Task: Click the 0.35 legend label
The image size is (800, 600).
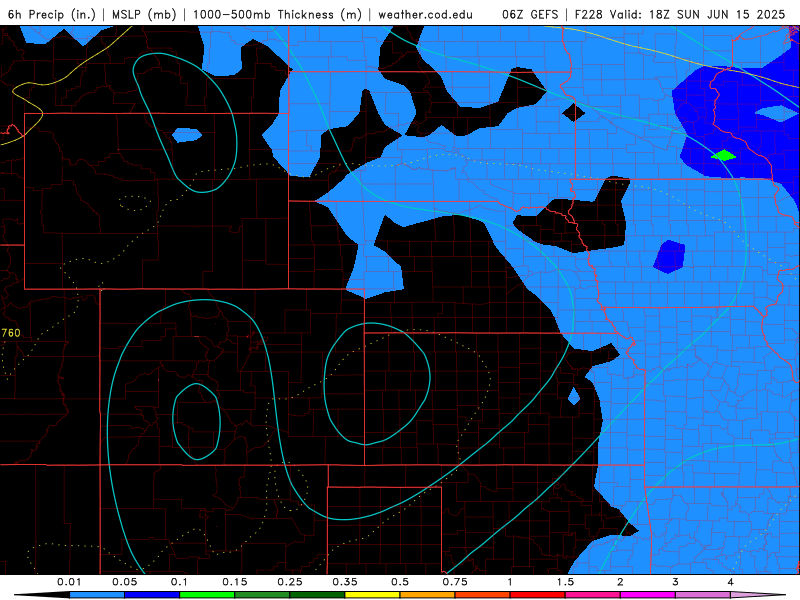Action: [345, 582]
